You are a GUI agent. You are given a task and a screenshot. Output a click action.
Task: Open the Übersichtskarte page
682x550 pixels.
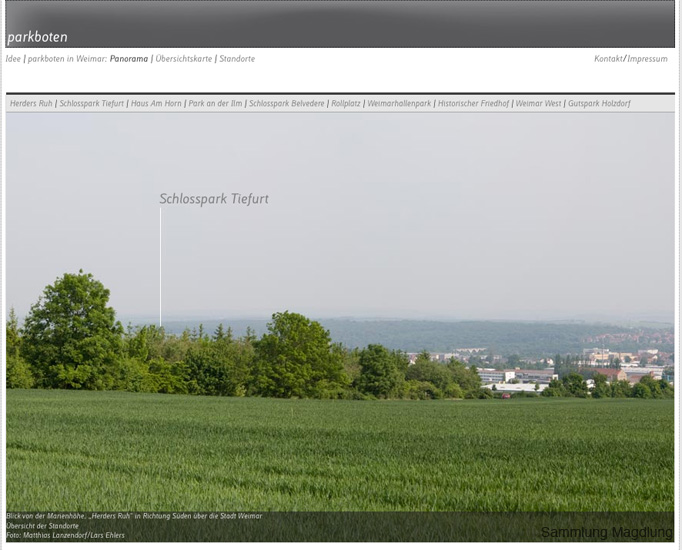pyautogui.click(x=184, y=59)
